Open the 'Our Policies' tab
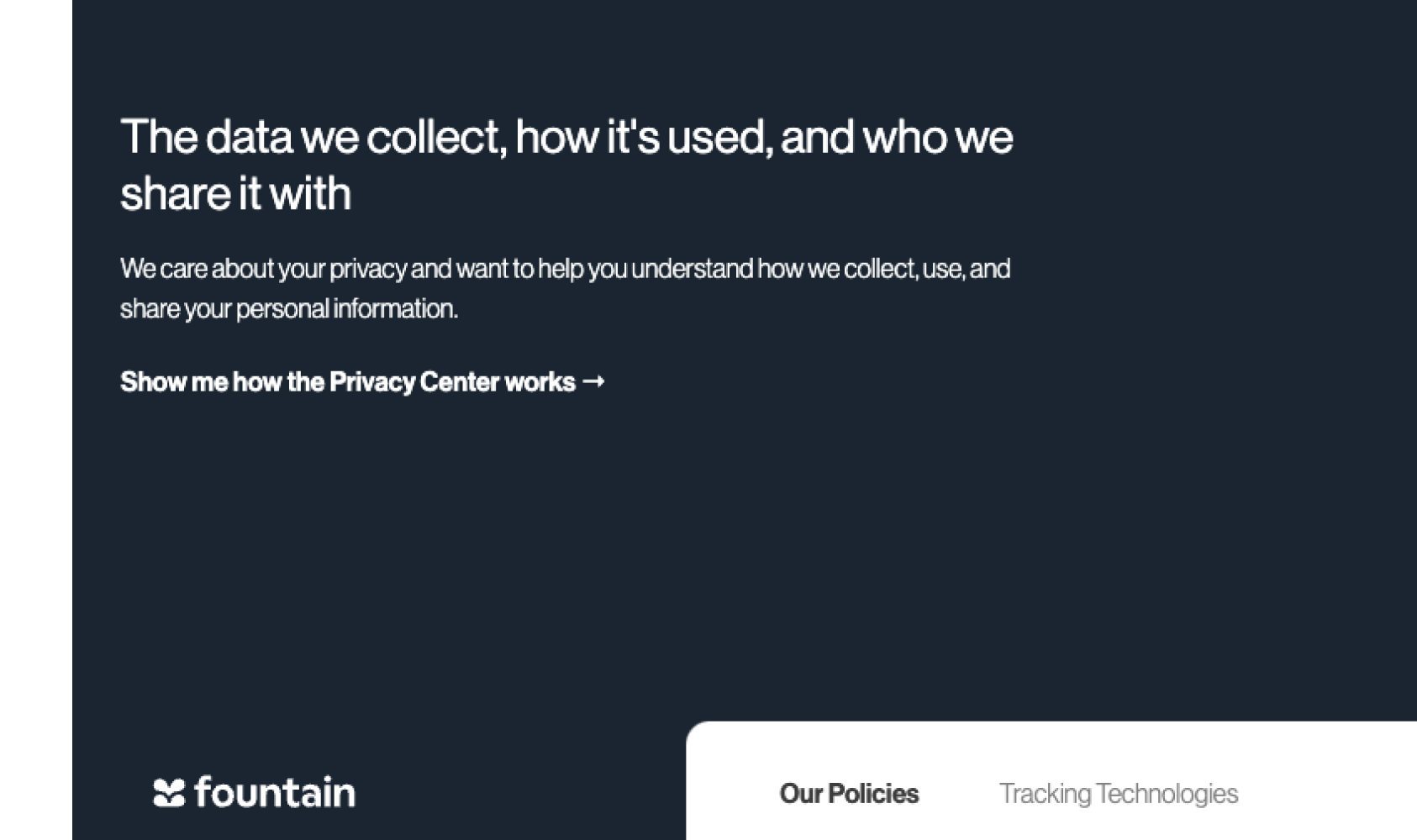The width and height of the screenshot is (1417, 840). (x=849, y=793)
